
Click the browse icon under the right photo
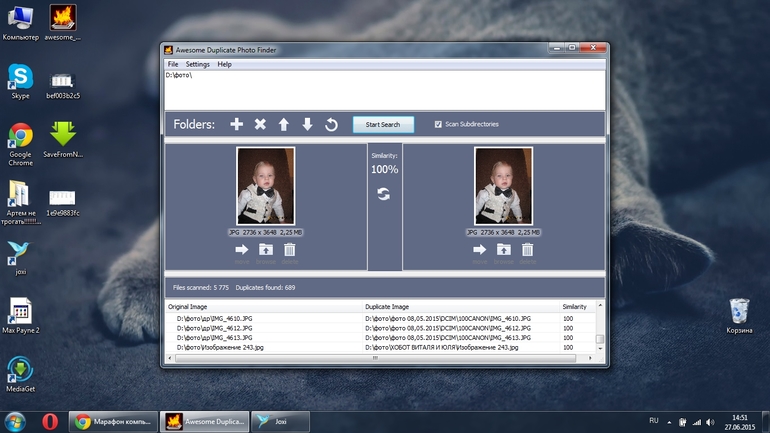pyautogui.click(x=504, y=249)
